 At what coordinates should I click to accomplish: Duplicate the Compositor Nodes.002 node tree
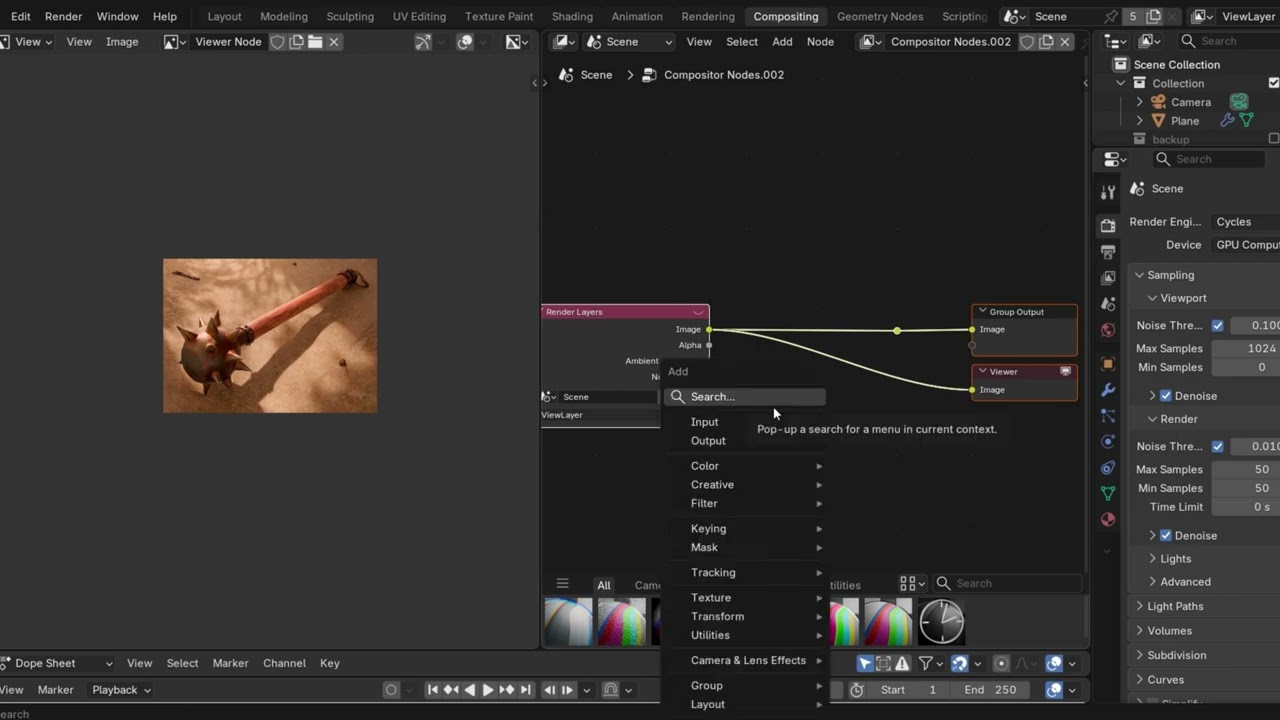(1046, 42)
